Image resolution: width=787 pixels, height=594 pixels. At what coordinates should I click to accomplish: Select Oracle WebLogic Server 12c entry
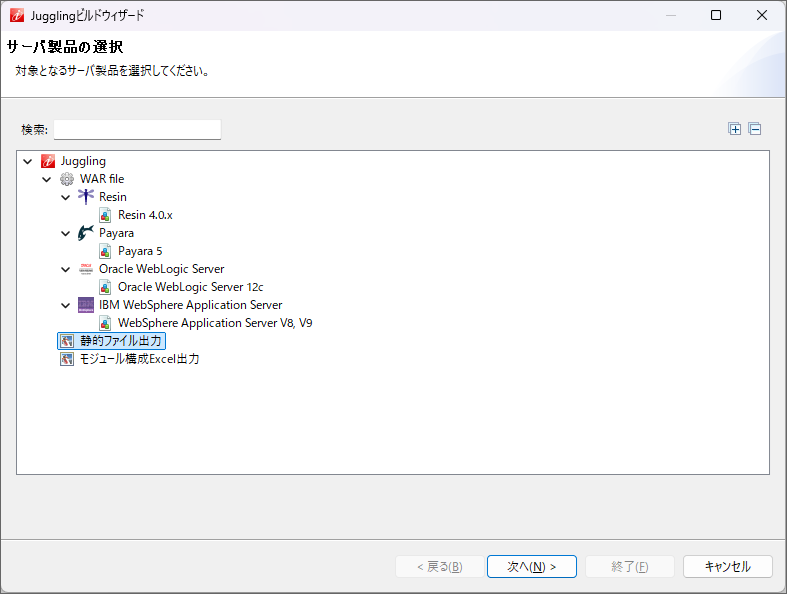(190, 287)
